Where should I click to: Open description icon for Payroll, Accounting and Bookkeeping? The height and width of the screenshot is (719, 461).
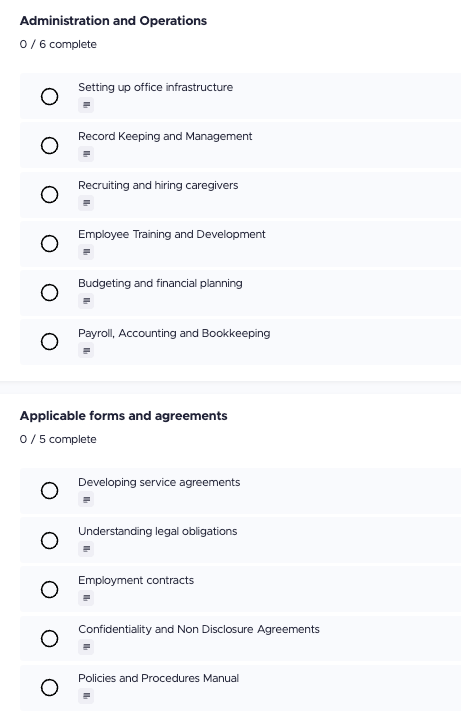coord(86,351)
